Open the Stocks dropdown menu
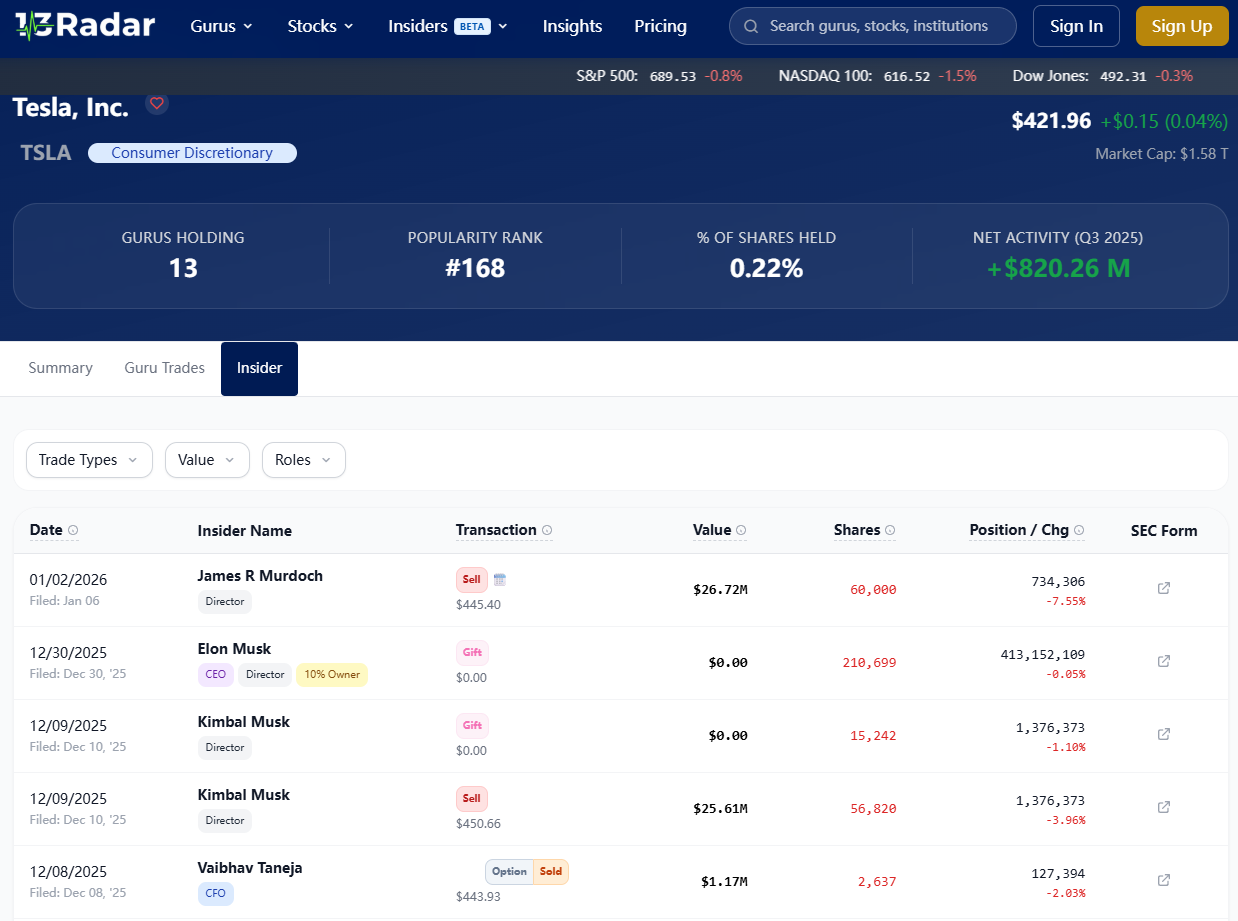Viewport: 1238px width, 921px height. [x=320, y=26]
